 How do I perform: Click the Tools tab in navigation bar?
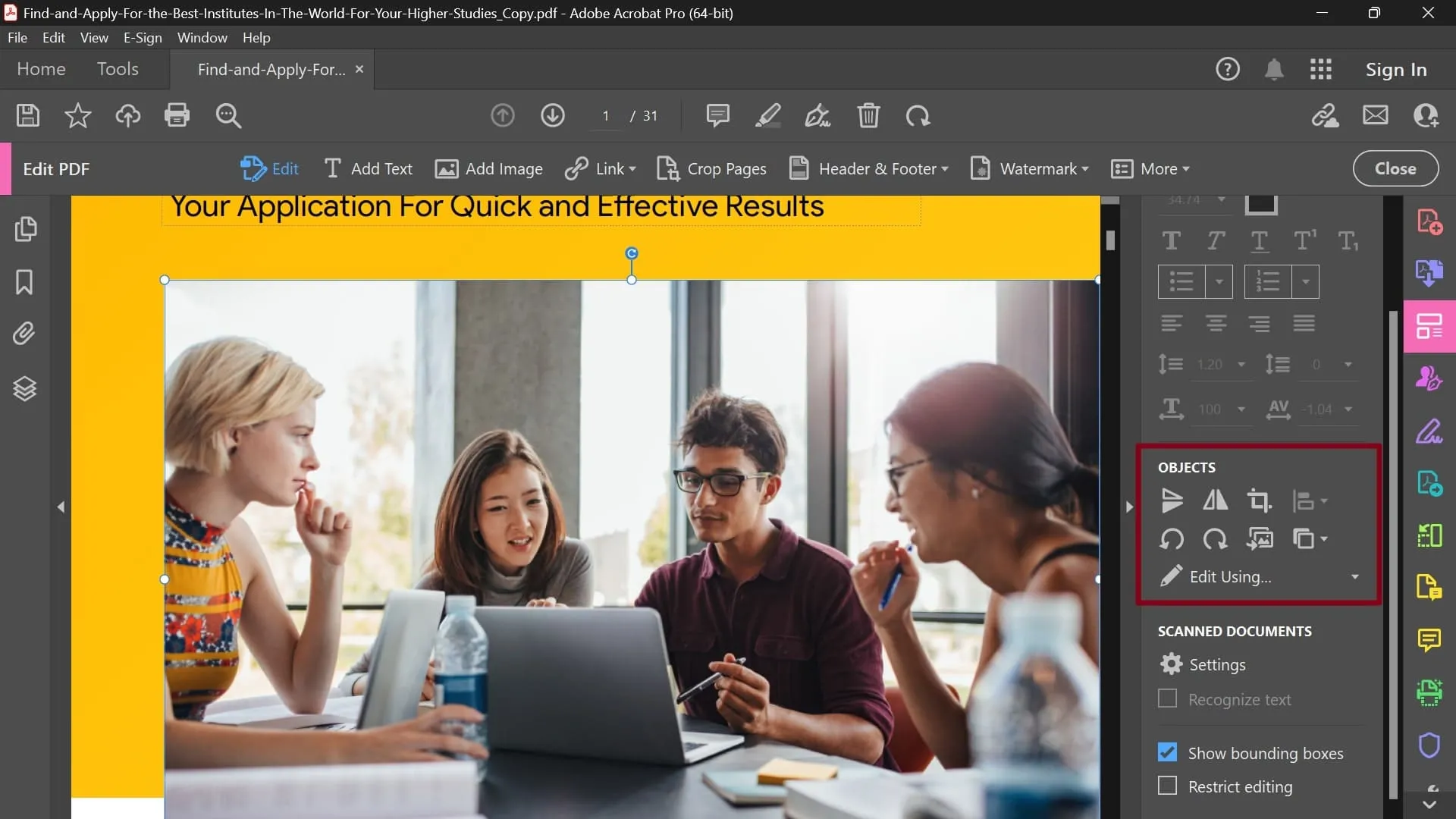click(118, 69)
